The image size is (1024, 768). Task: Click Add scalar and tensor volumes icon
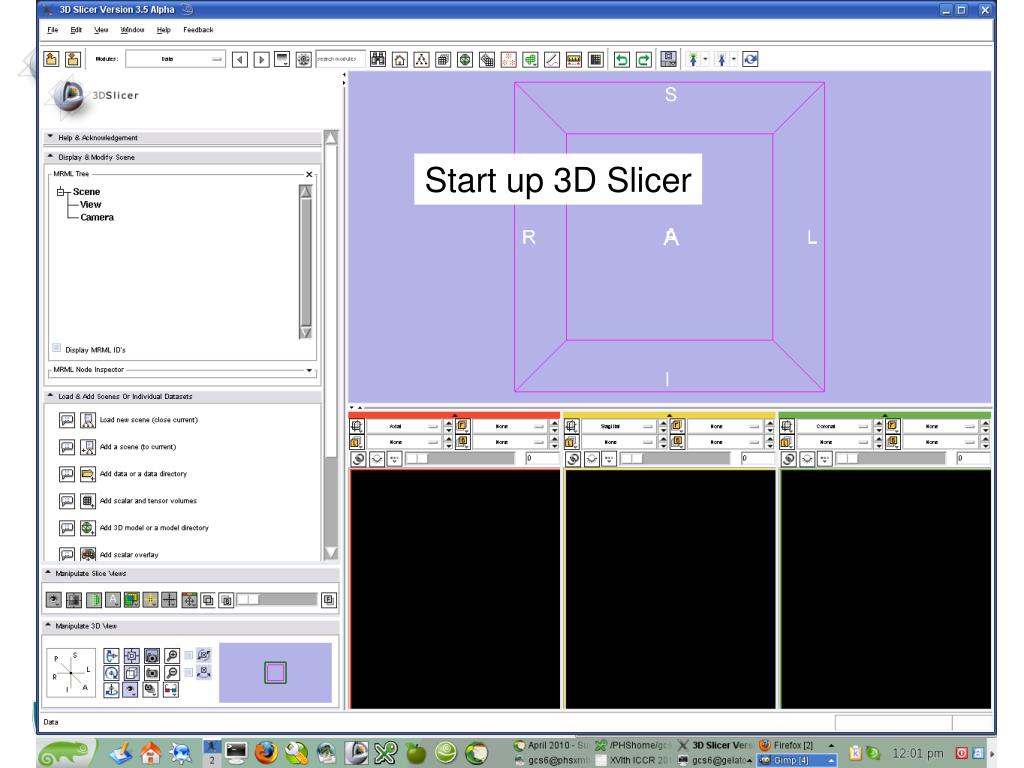[88, 501]
